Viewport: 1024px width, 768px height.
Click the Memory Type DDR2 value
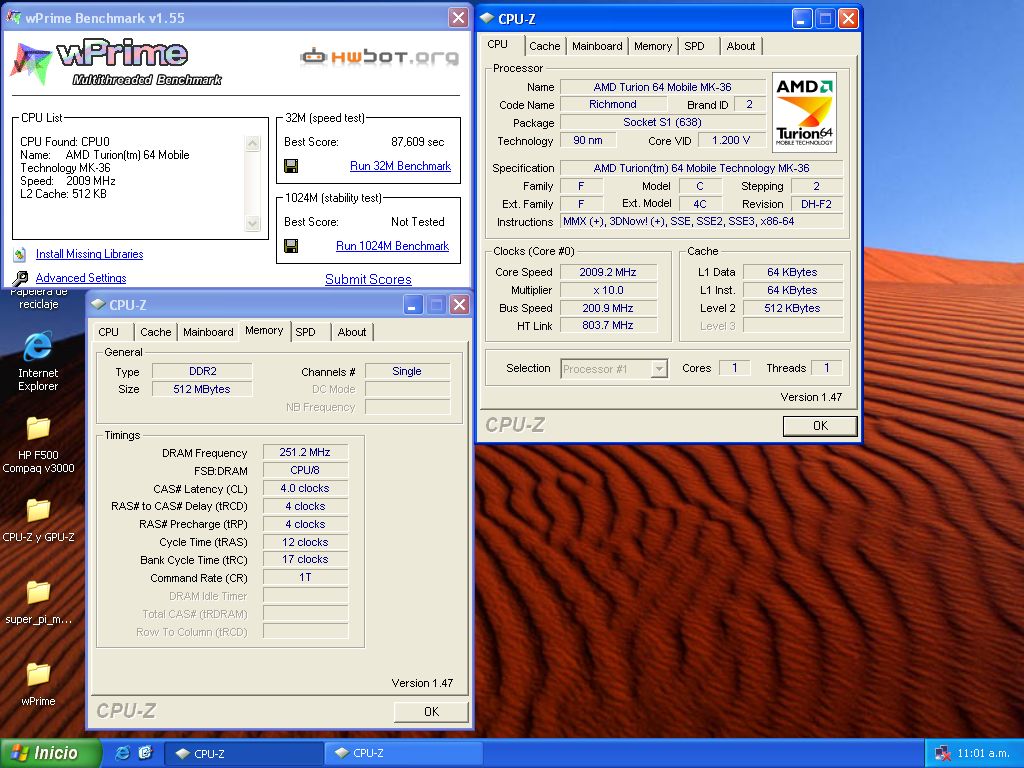pyautogui.click(x=202, y=371)
